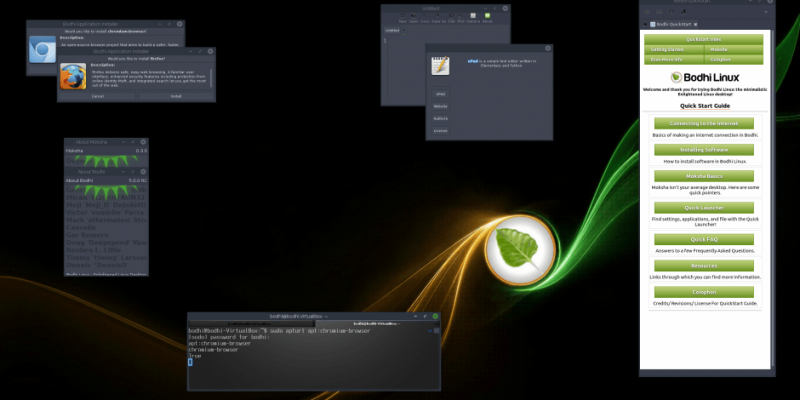Click the home icon in QuickStart browser
Viewport: 800px width, 400px height.
[x=683, y=12]
